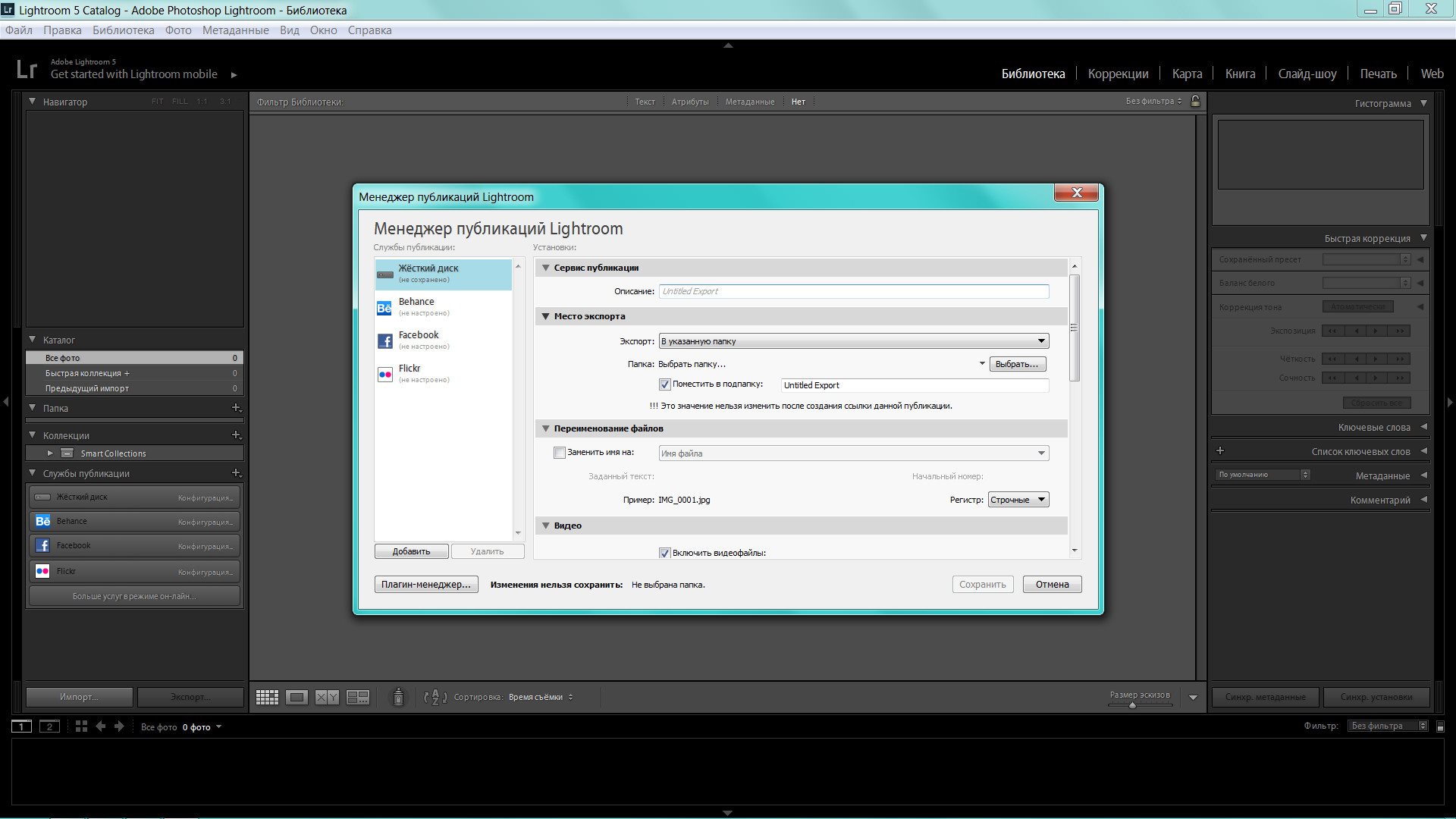Click Behance icon in dialog service list
The image size is (1456, 819).
pyautogui.click(x=384, y=308)
